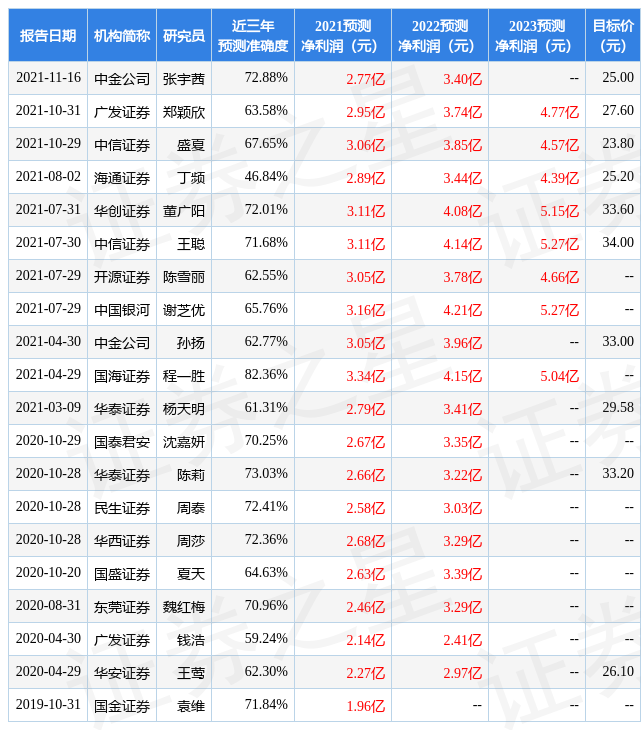Click the 目标价 column header
Screen dimensions: 641x730
point(613,35)
